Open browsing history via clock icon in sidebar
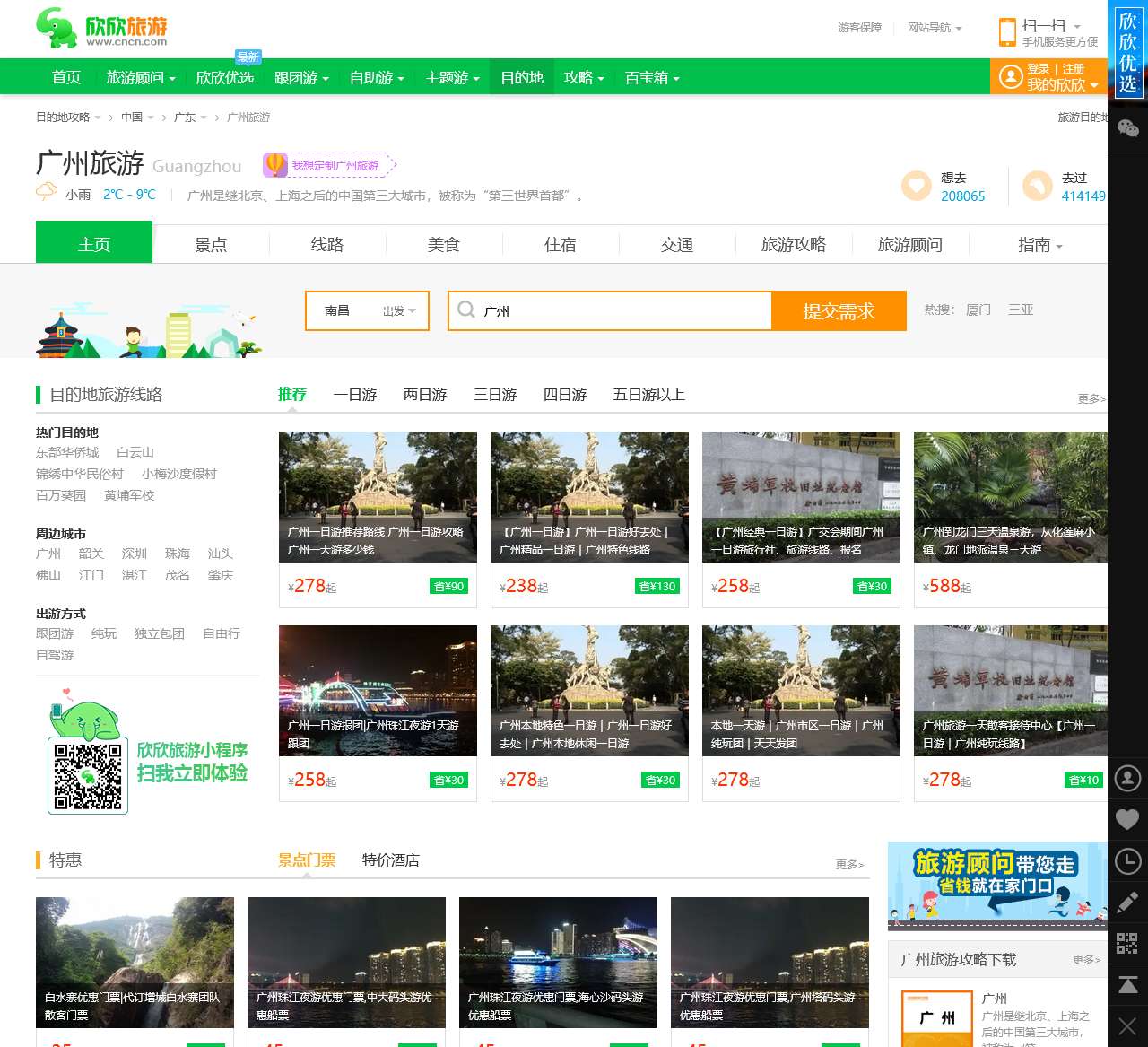 pos(1128,860)
